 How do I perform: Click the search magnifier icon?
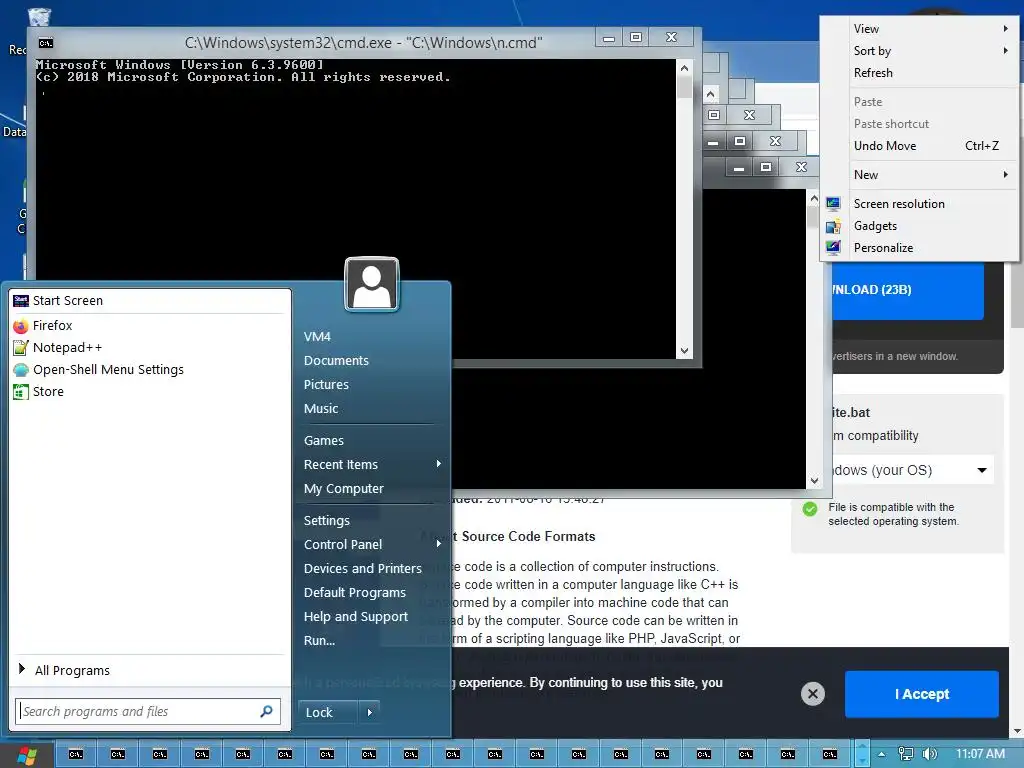pyautogui.click(x=266, y=711)
